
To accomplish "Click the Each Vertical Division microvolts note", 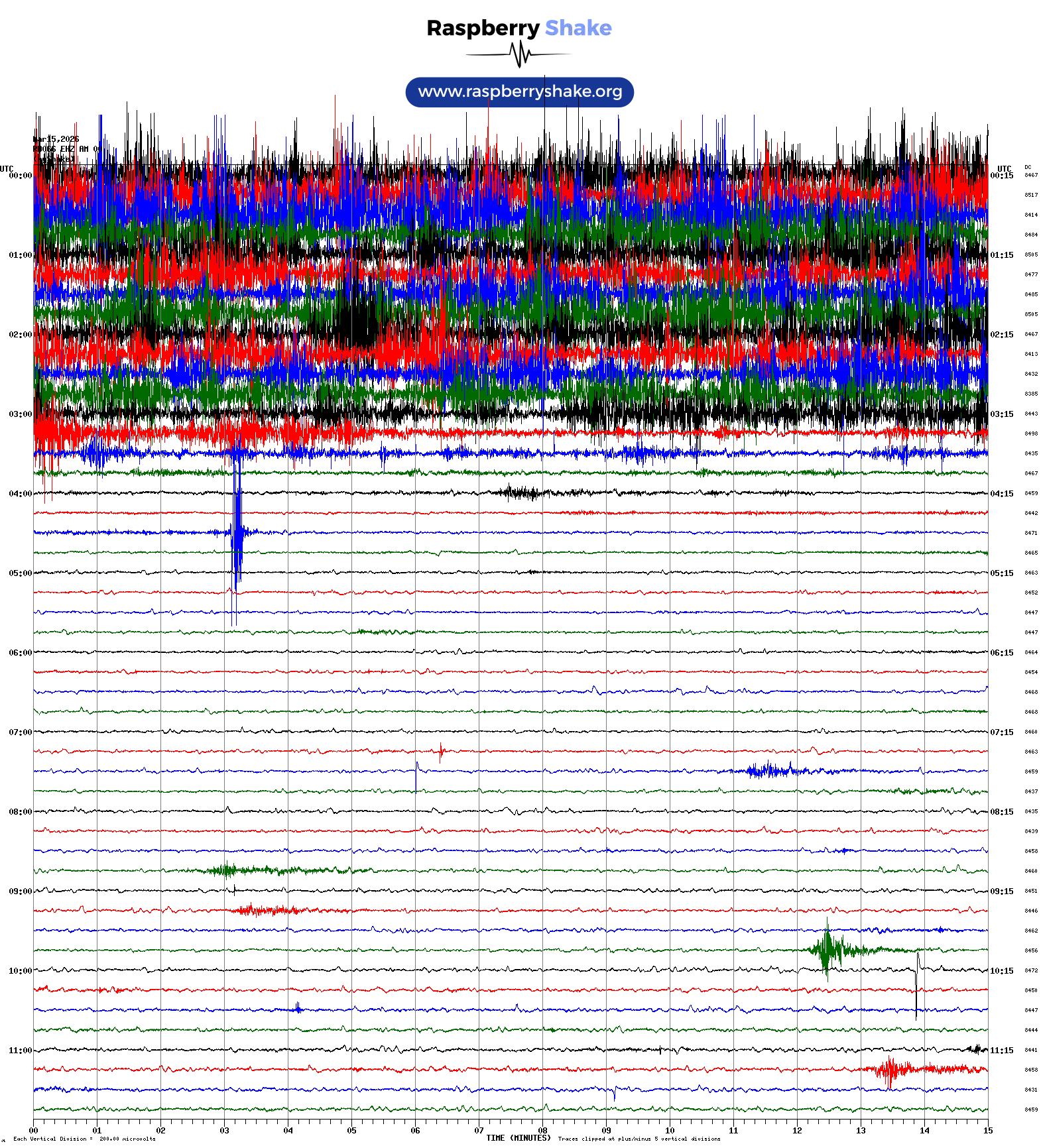I will click(x=84, y=1139).
